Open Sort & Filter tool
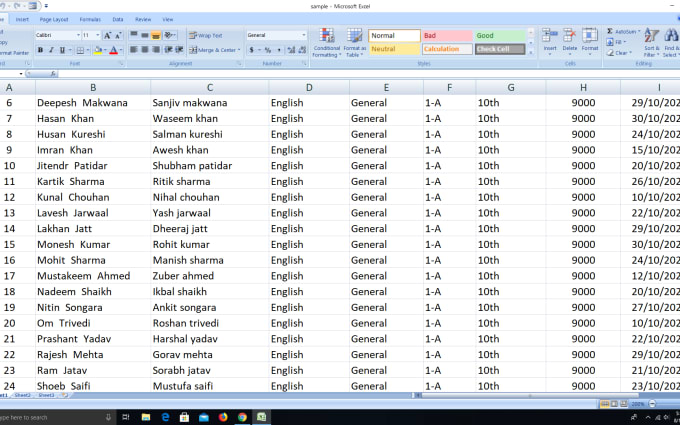 coord(651,42)
